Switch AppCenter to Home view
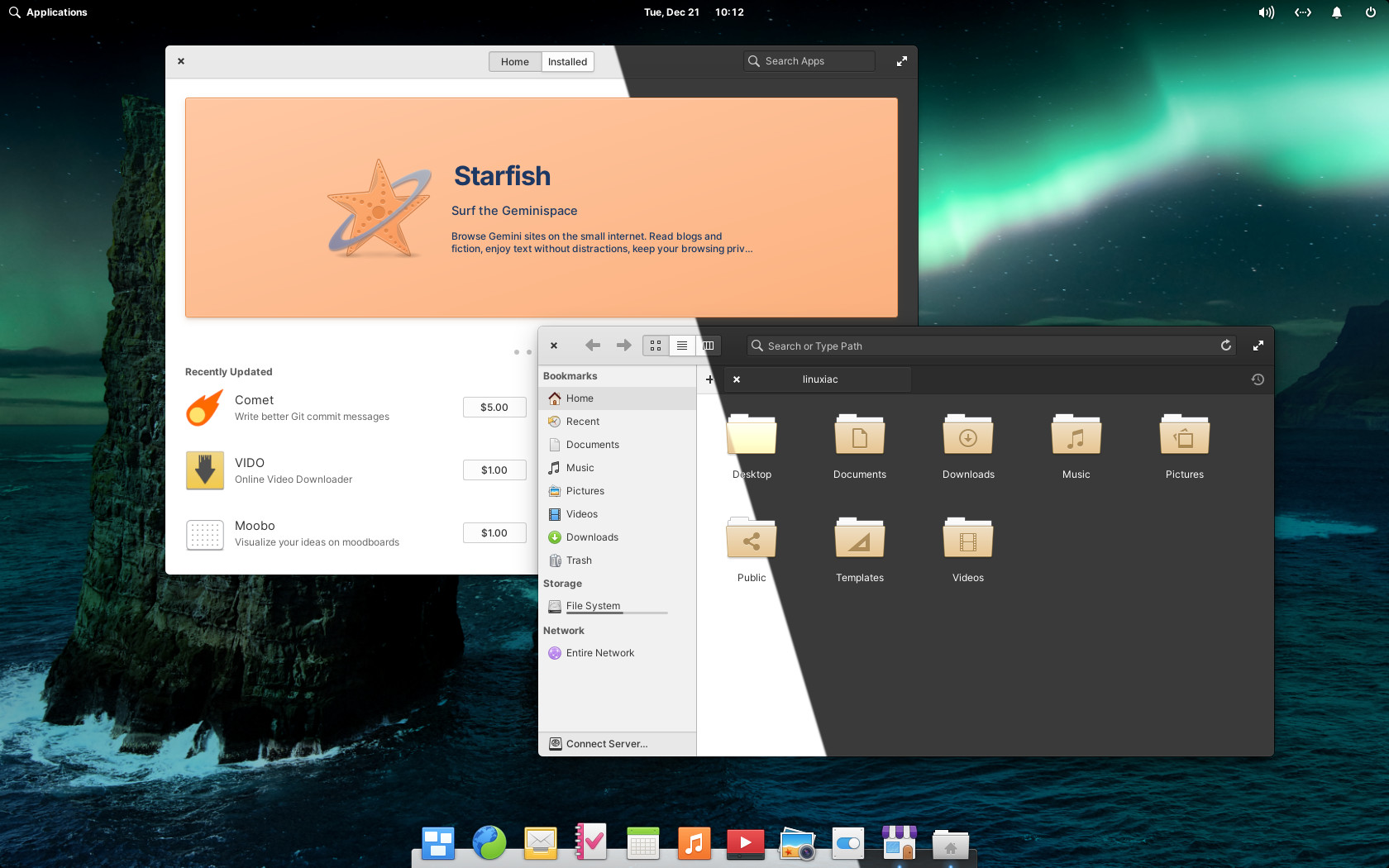The image size is (1389, 868). pyautogui.click(x=515, y=62)
